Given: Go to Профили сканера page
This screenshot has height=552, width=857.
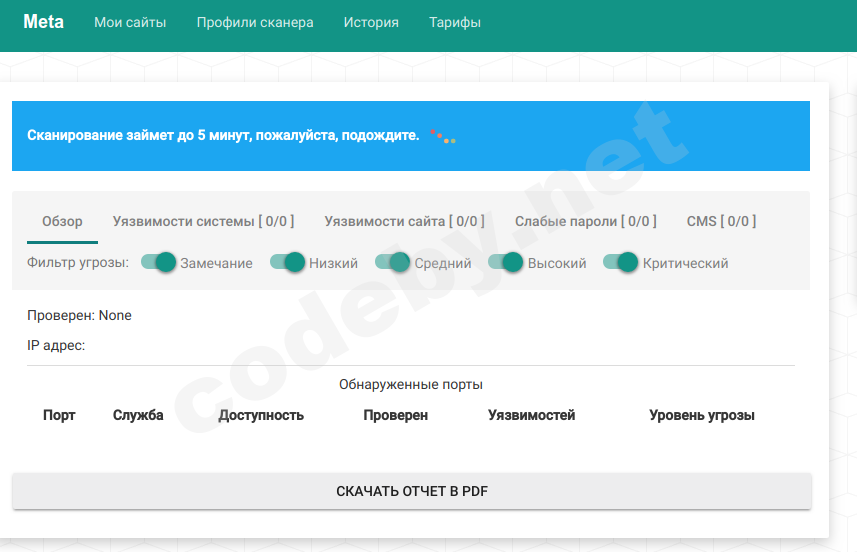Looking at the screenshot, I should point(255,22).
